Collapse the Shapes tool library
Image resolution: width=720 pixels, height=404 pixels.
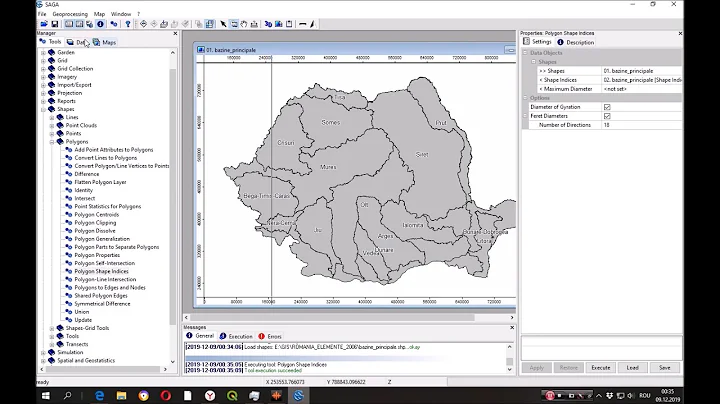[x=44, y=109]
